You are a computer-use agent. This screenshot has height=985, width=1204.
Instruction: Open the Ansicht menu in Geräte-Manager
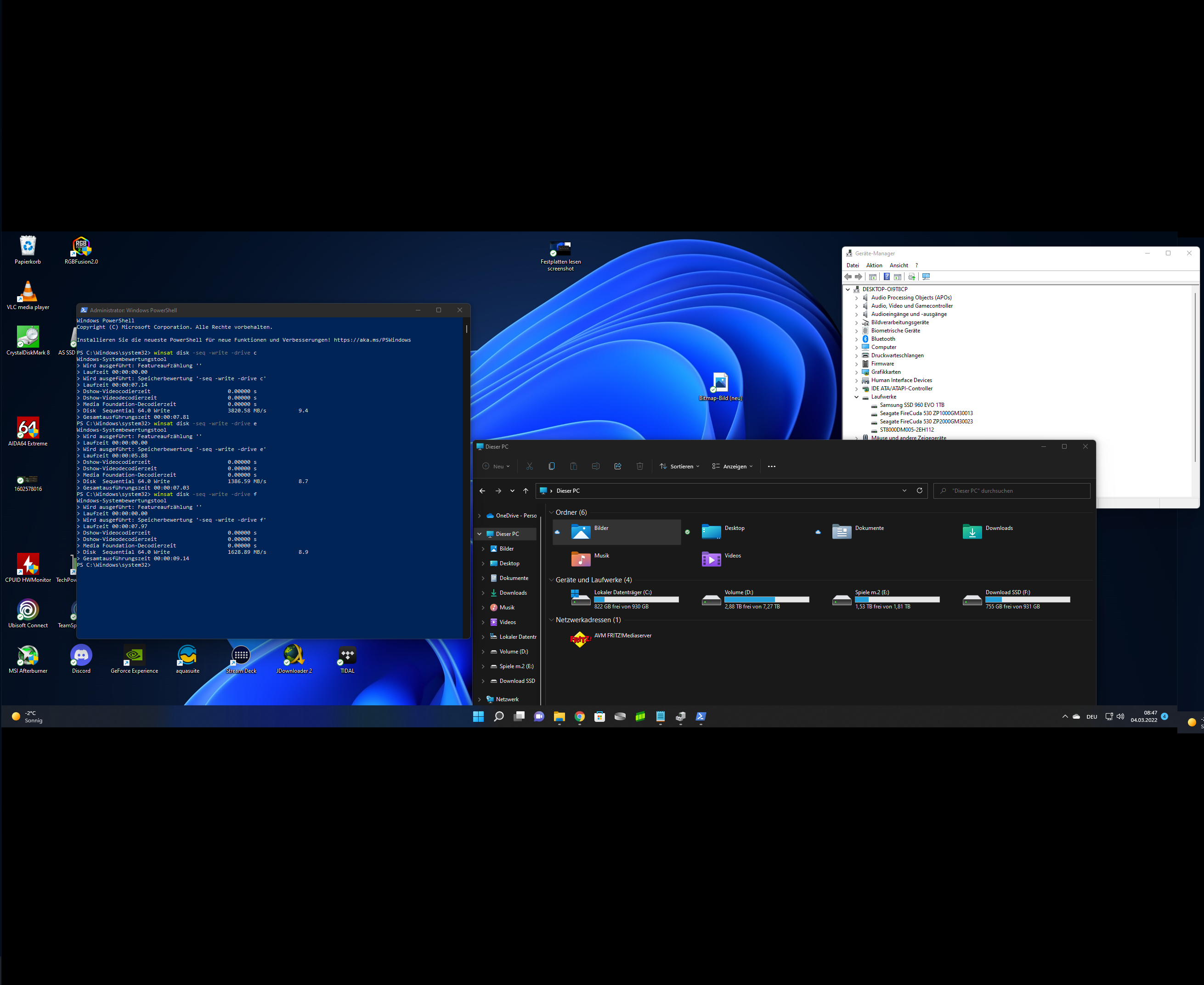pyautogui.click(x=898, y=265)
